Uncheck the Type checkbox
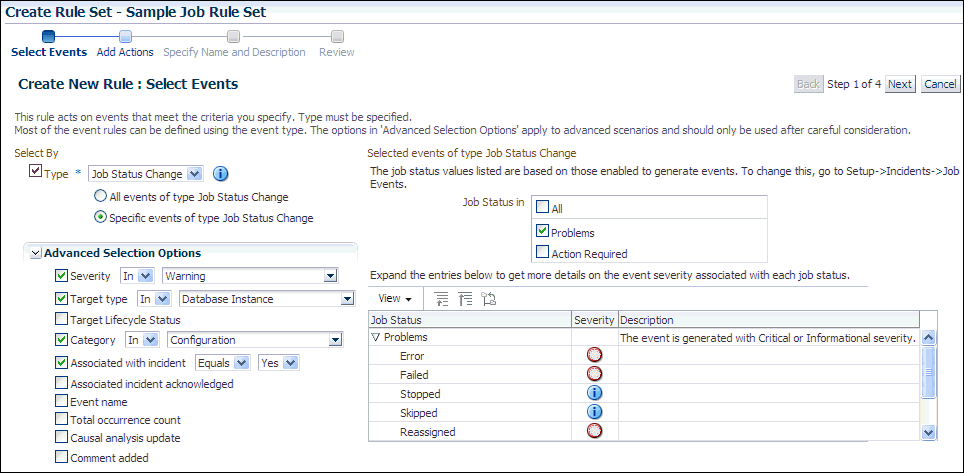This screenshot has height=473, width=964. coord(36,172)
